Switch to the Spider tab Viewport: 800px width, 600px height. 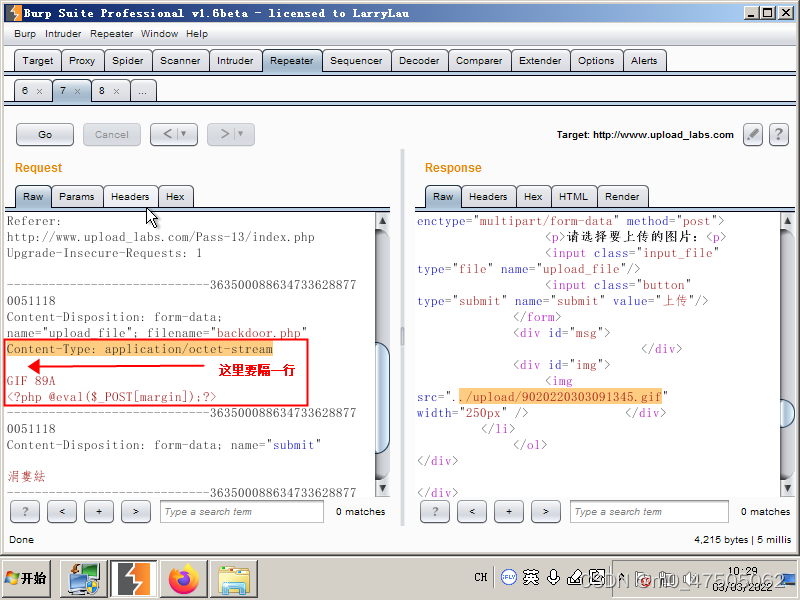point(128,61)
